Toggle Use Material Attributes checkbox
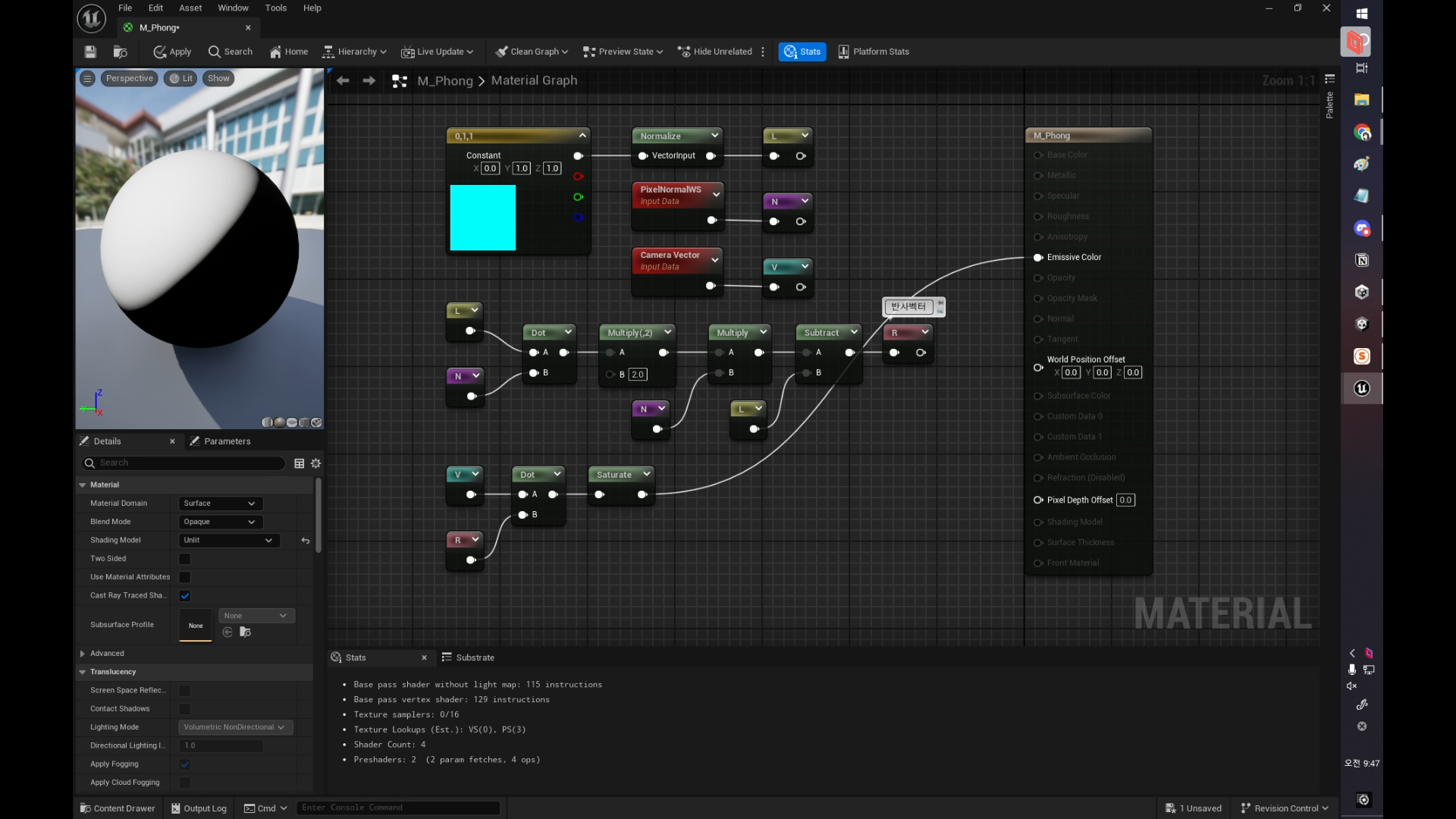Screen dimensions: 1456x819 [x=185, y=578]
